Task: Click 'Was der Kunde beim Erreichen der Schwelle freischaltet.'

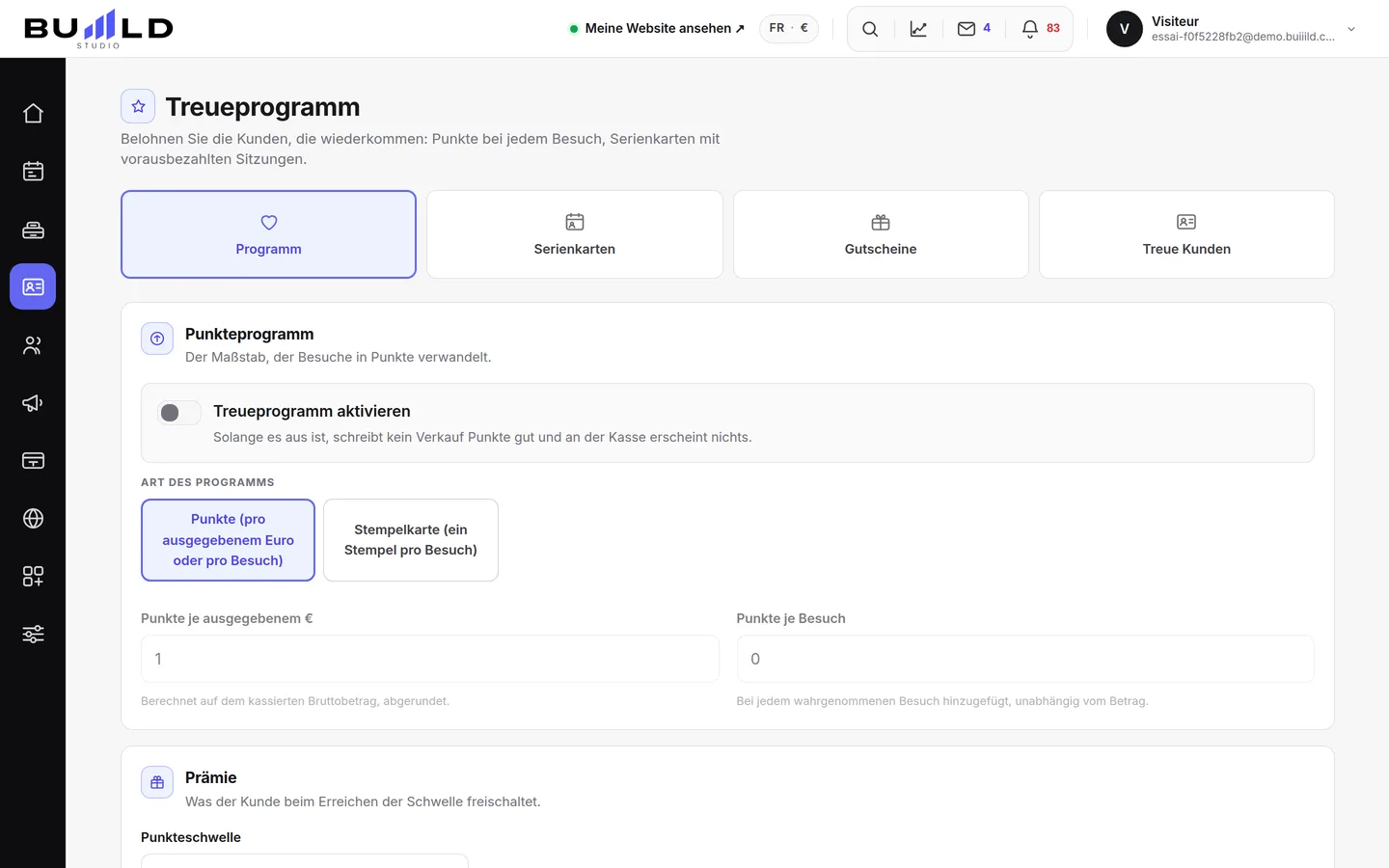Action: (x=363, y=801)
